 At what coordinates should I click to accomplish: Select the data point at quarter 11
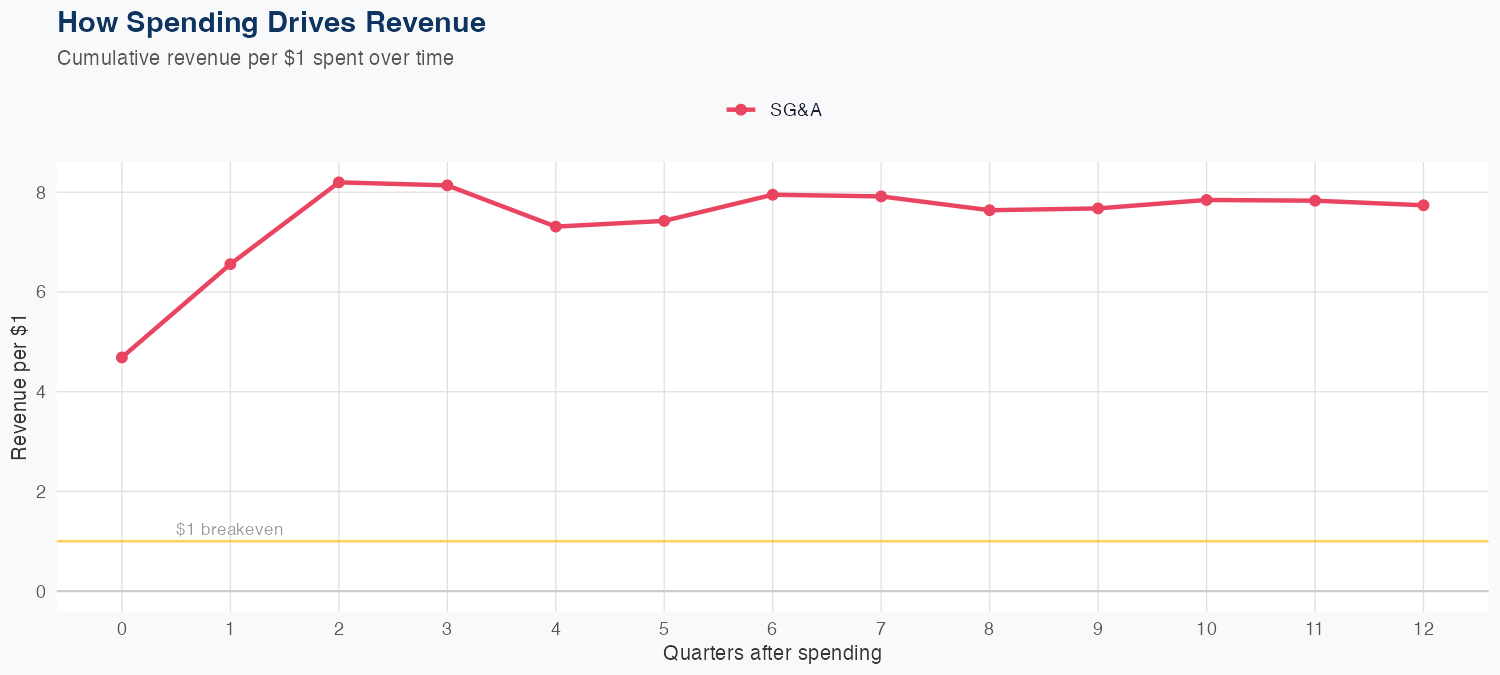[1315, 201]
